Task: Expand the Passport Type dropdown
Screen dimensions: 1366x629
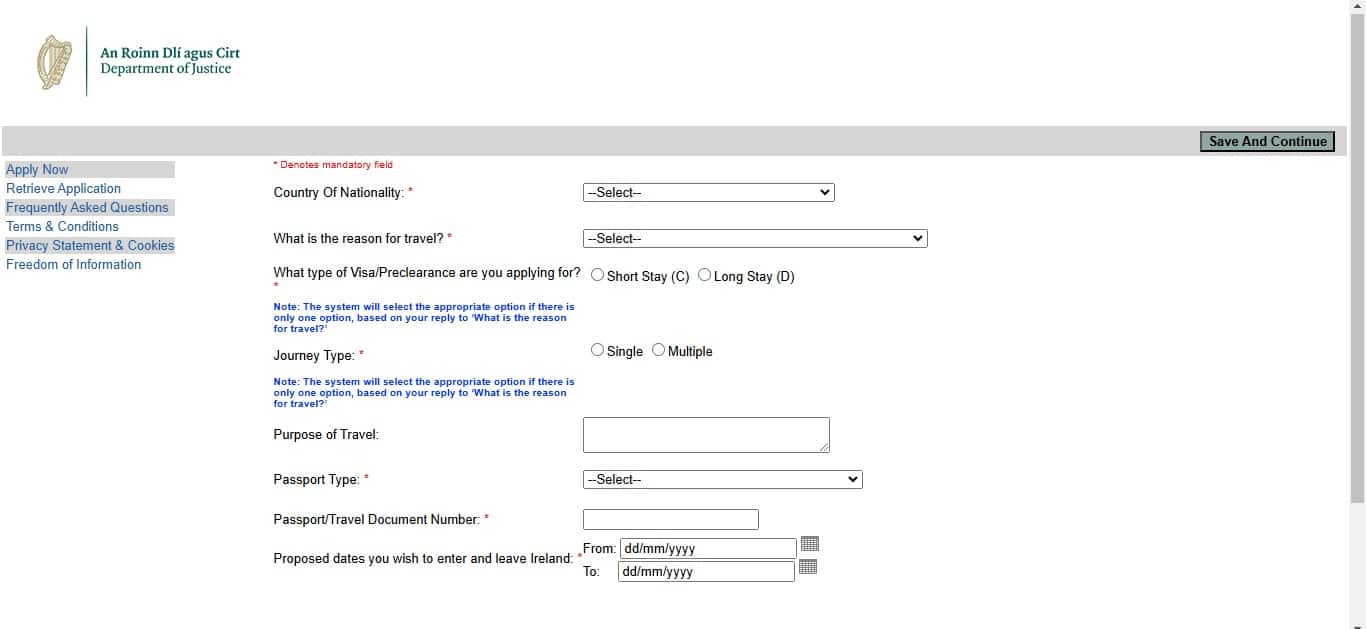Action: [x=723, y=480]
